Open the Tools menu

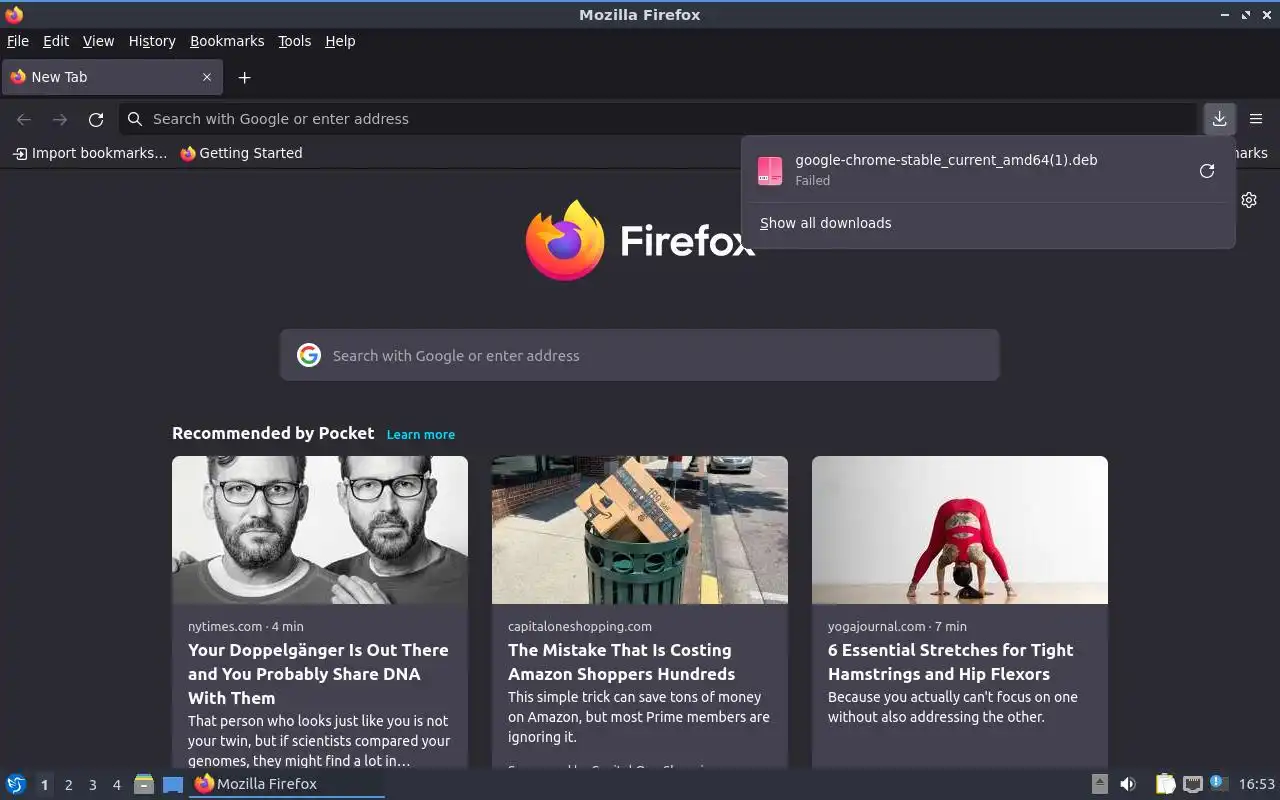tap(294, 41)
